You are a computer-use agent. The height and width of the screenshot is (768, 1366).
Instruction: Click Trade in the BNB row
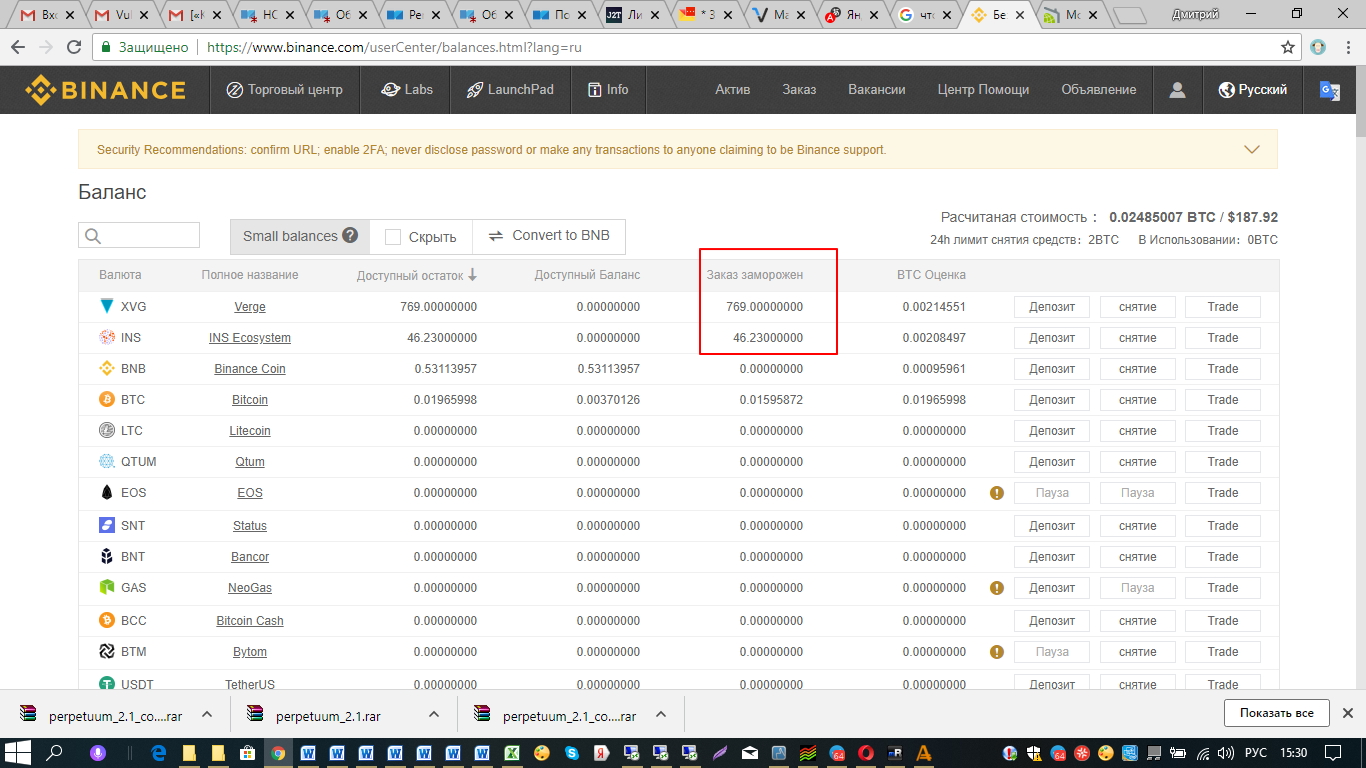pyautogui.click(x=1223, y=369)
